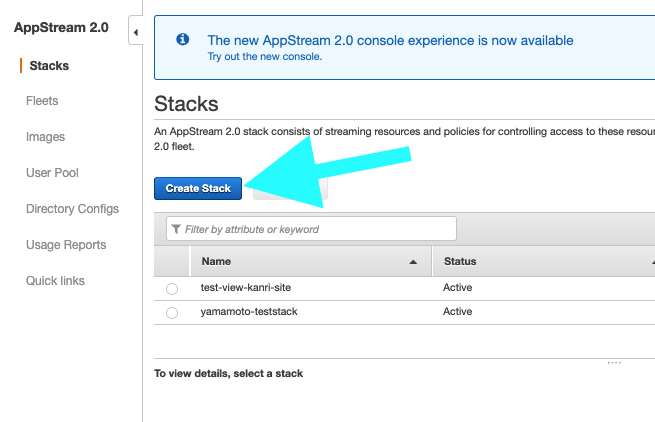Click Try out the new console link
The image size is (655, 422).
click(x=265, y=56)
